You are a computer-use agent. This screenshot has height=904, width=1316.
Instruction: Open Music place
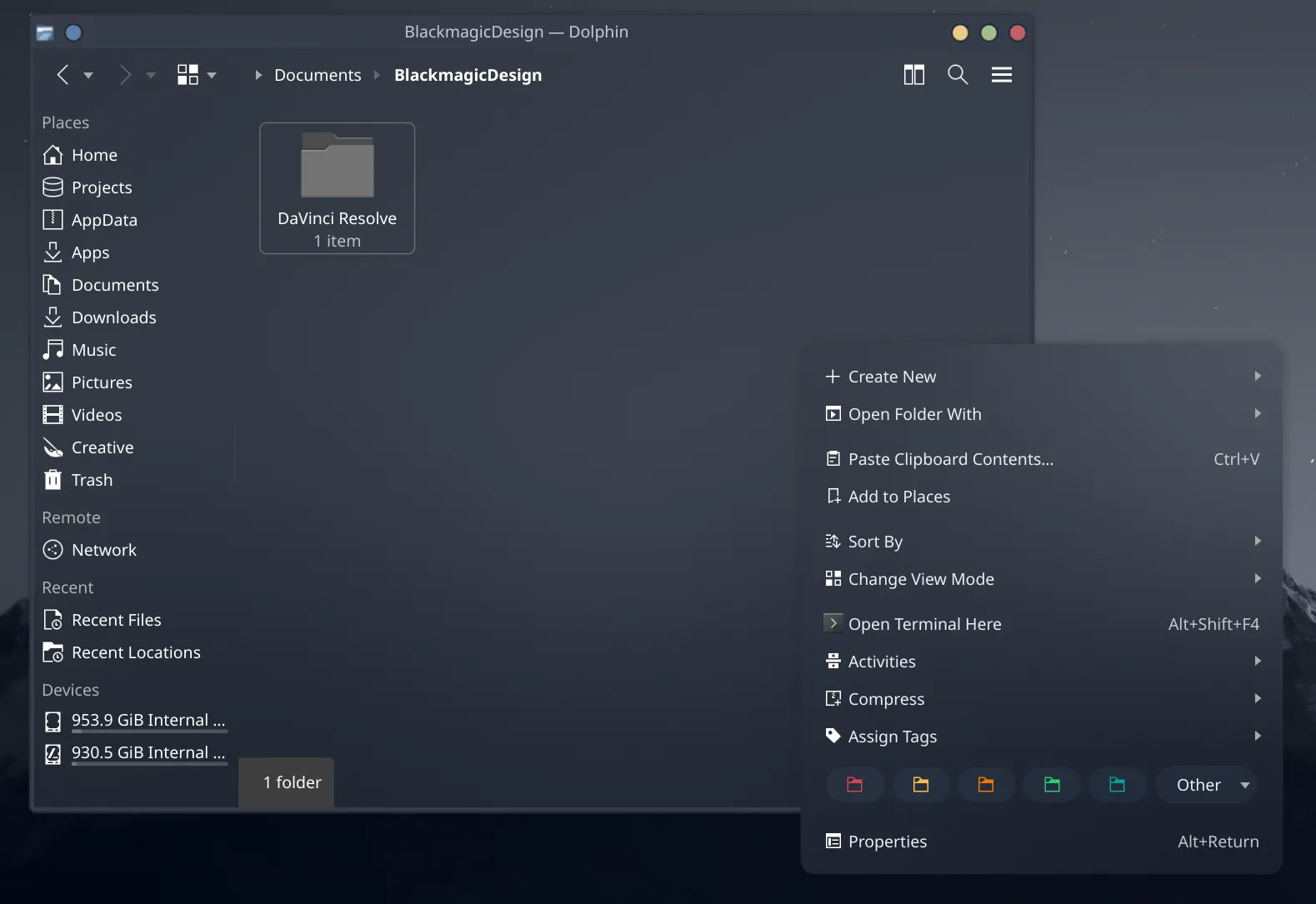133,350
